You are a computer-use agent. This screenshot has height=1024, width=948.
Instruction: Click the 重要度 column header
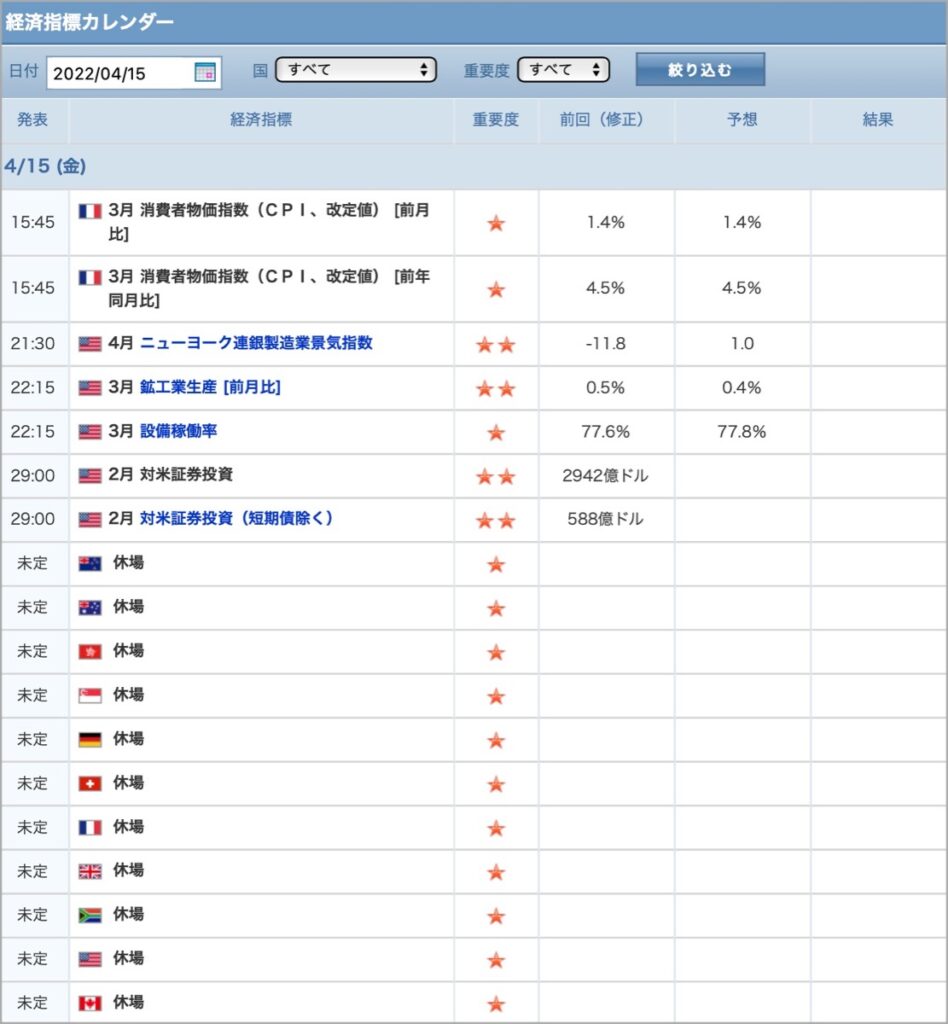[x=496, y=120]
